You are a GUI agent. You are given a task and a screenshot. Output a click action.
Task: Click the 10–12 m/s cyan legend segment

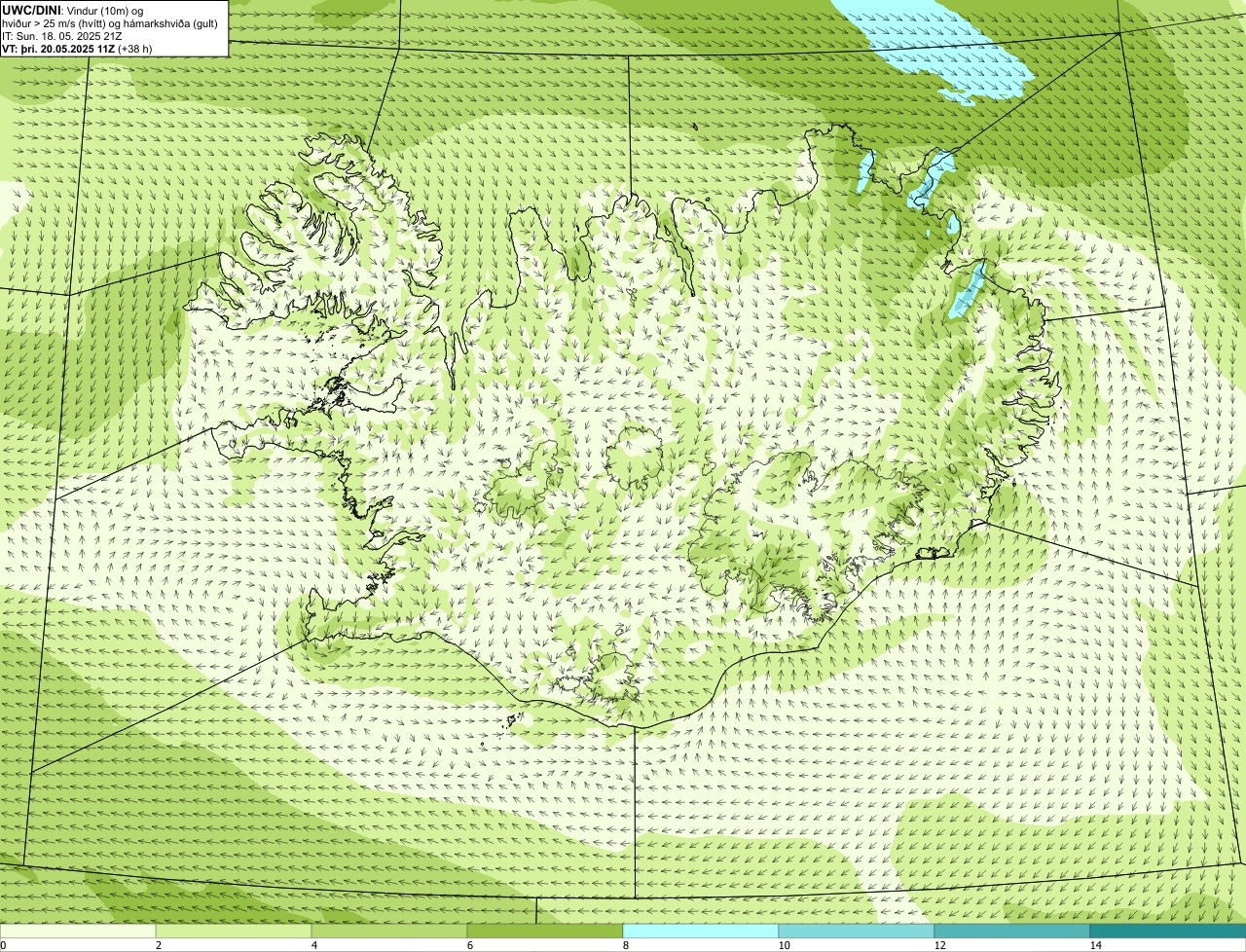857,931
